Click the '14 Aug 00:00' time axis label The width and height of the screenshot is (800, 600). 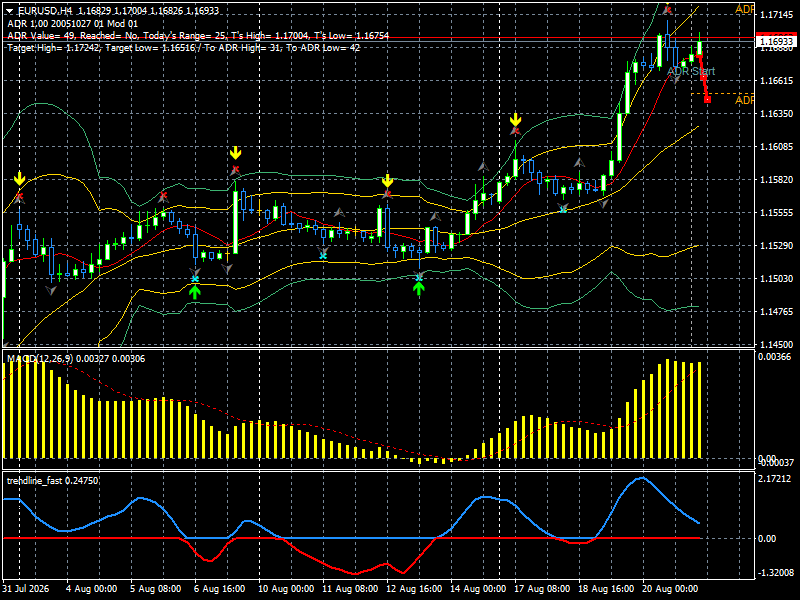pos(478,589)
